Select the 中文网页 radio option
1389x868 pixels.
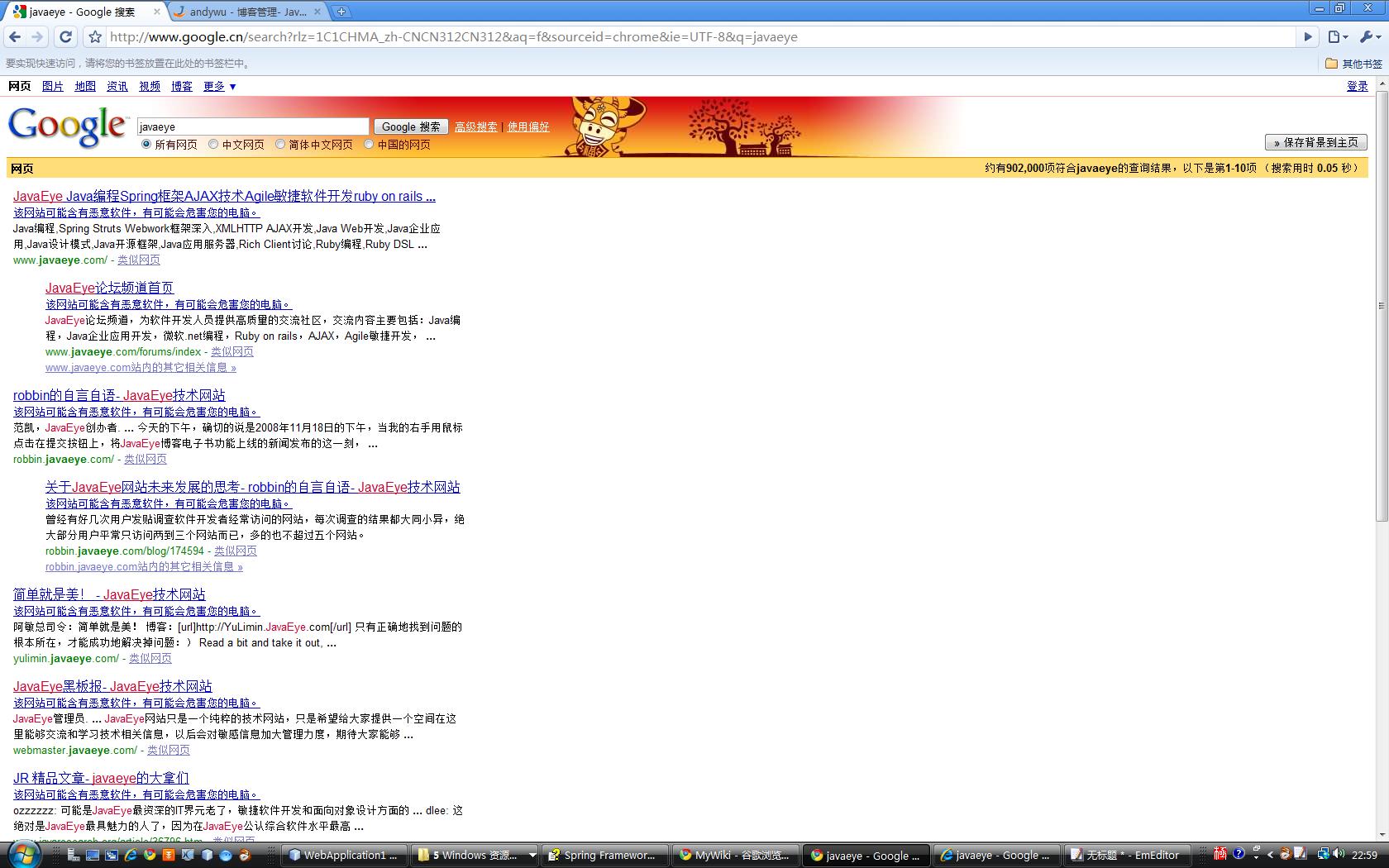tap(213, 144)
